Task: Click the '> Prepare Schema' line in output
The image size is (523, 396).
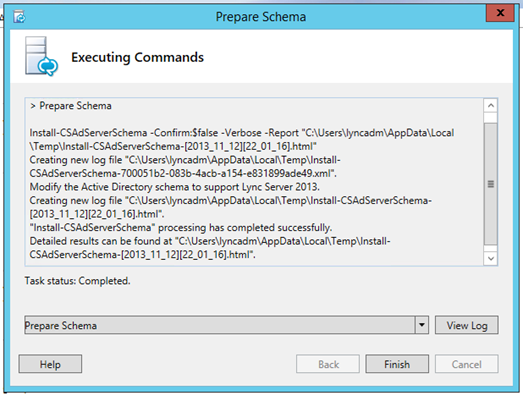Action: [71, 106]
